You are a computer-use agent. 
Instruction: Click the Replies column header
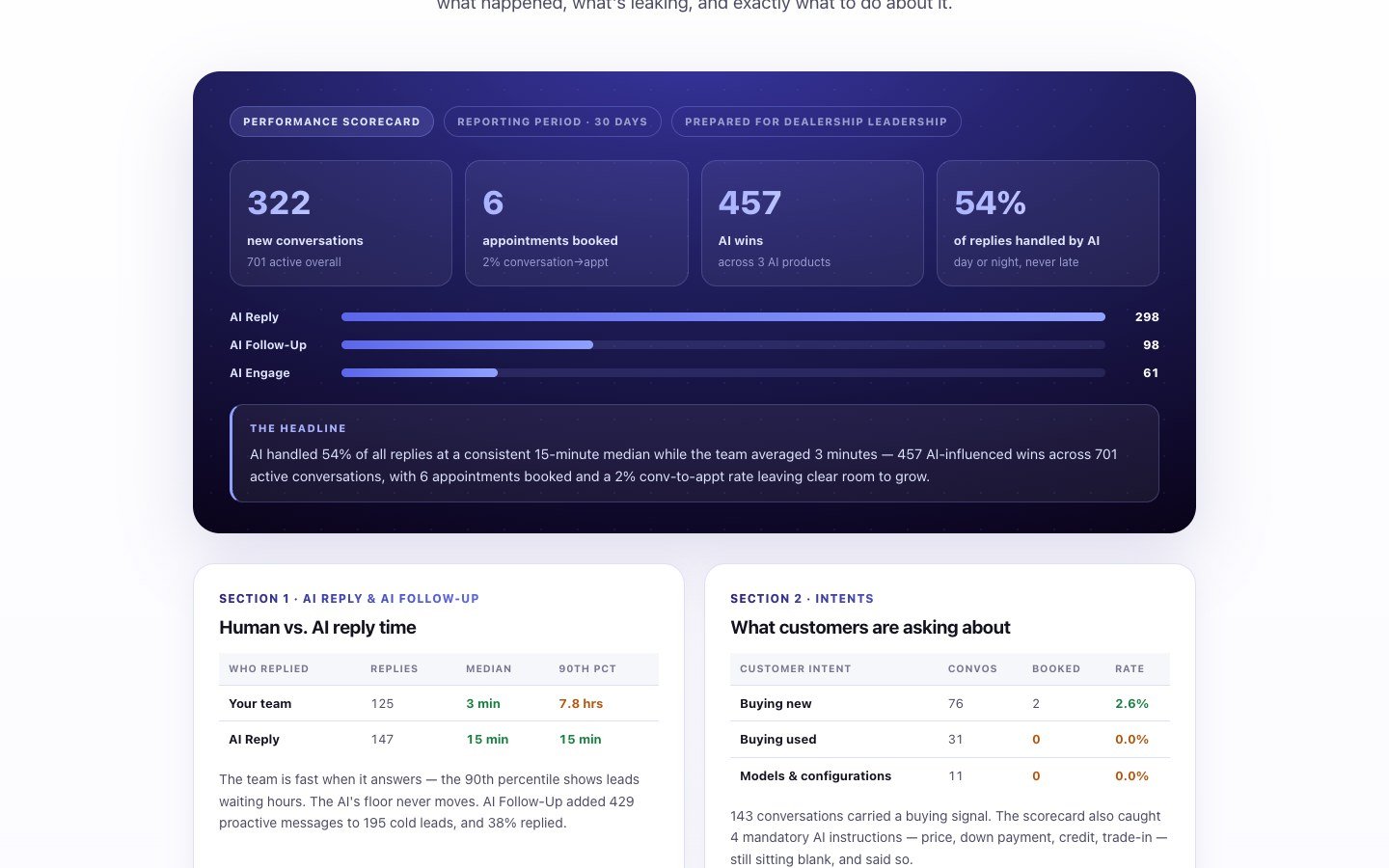[395, 668]
